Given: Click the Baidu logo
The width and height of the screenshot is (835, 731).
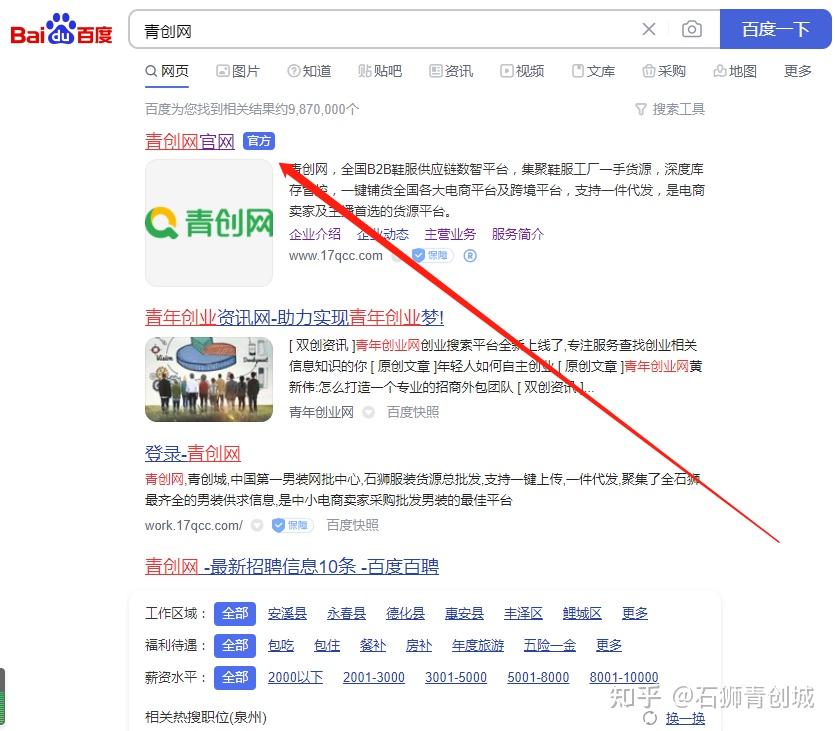Looking at the screenshot, I should 61,29.
